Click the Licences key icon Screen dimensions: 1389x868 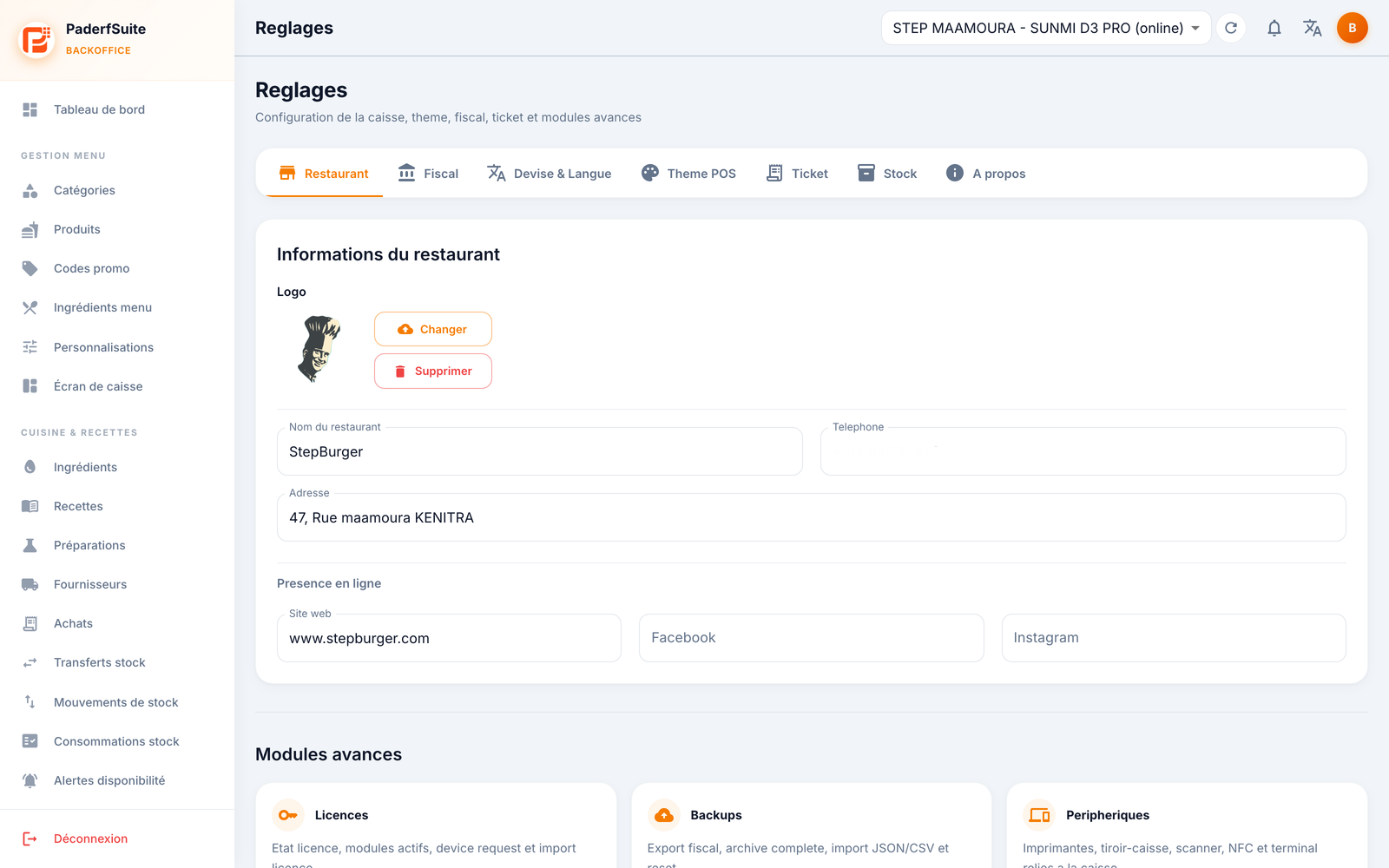pyautogui.click(x=288, y=815)
